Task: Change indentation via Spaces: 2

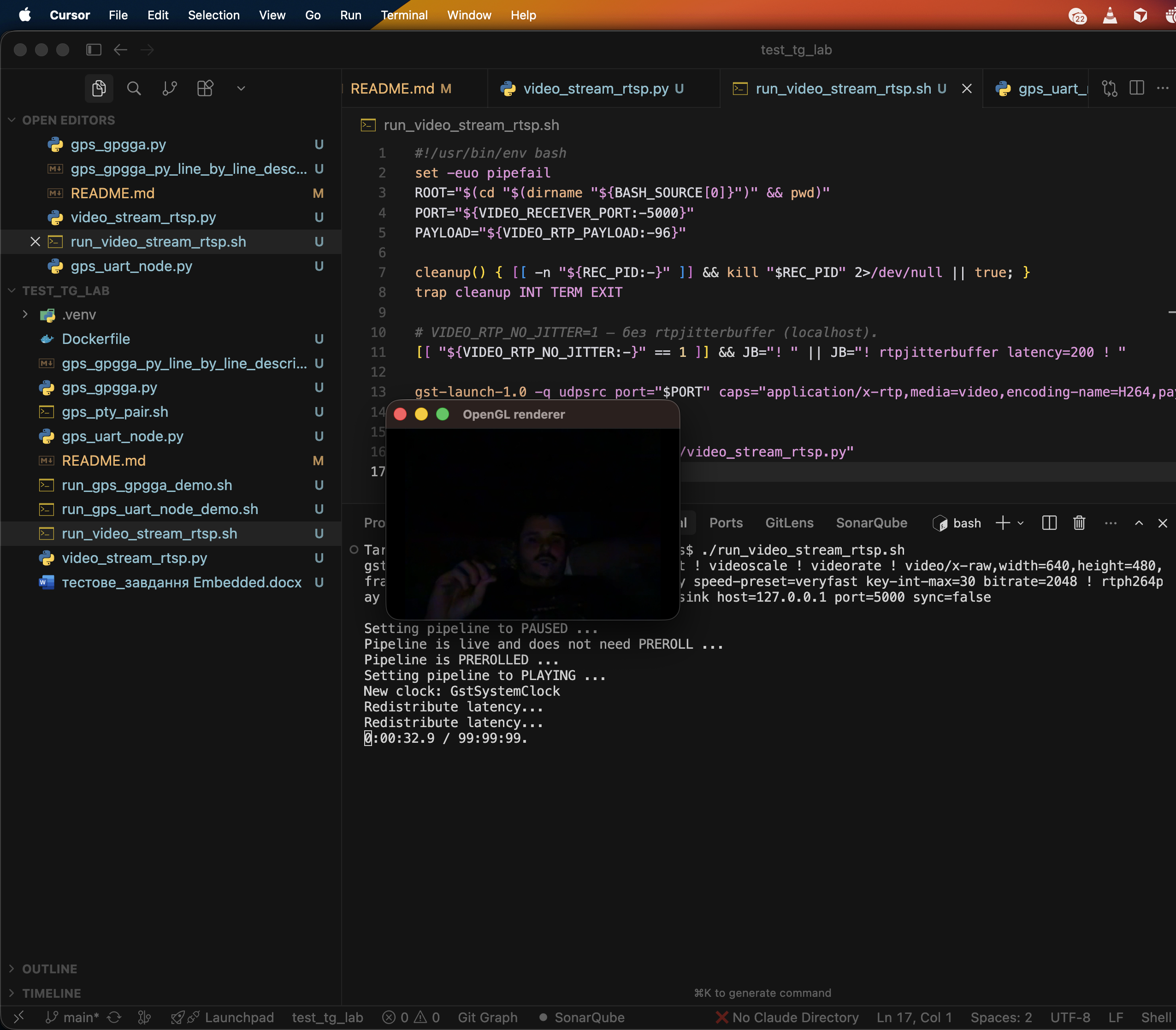Action: click(x=1001, y=1018)
